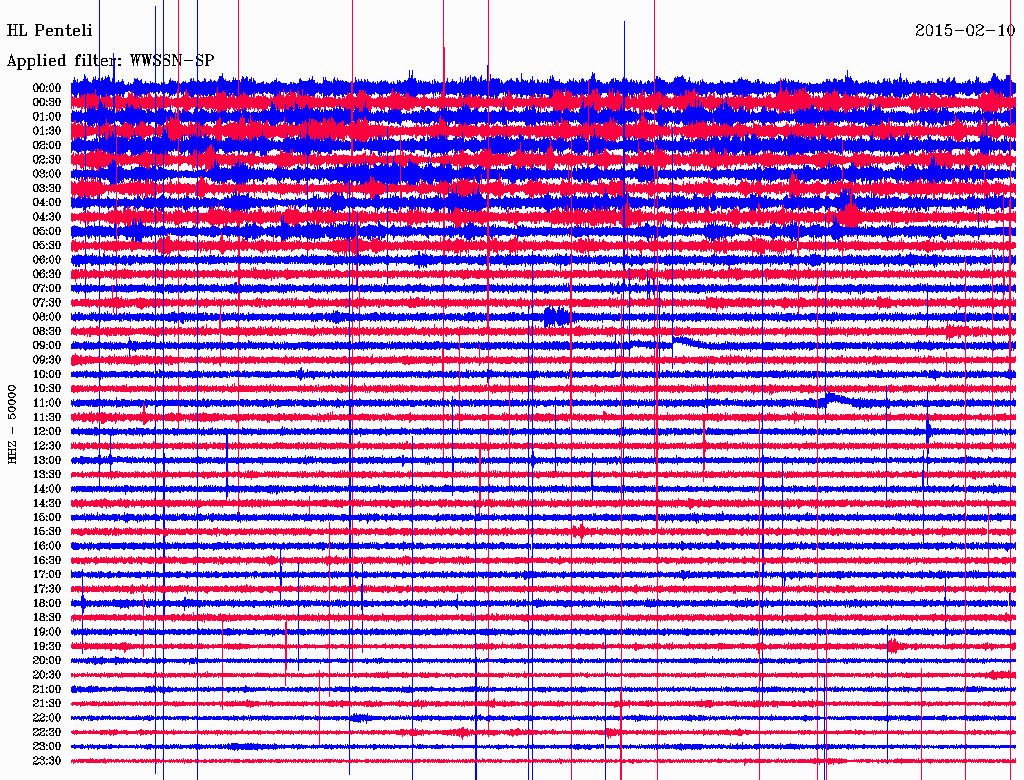
Task: Click the 'HL Penteli' station title
Action: [x=50, y=31]
